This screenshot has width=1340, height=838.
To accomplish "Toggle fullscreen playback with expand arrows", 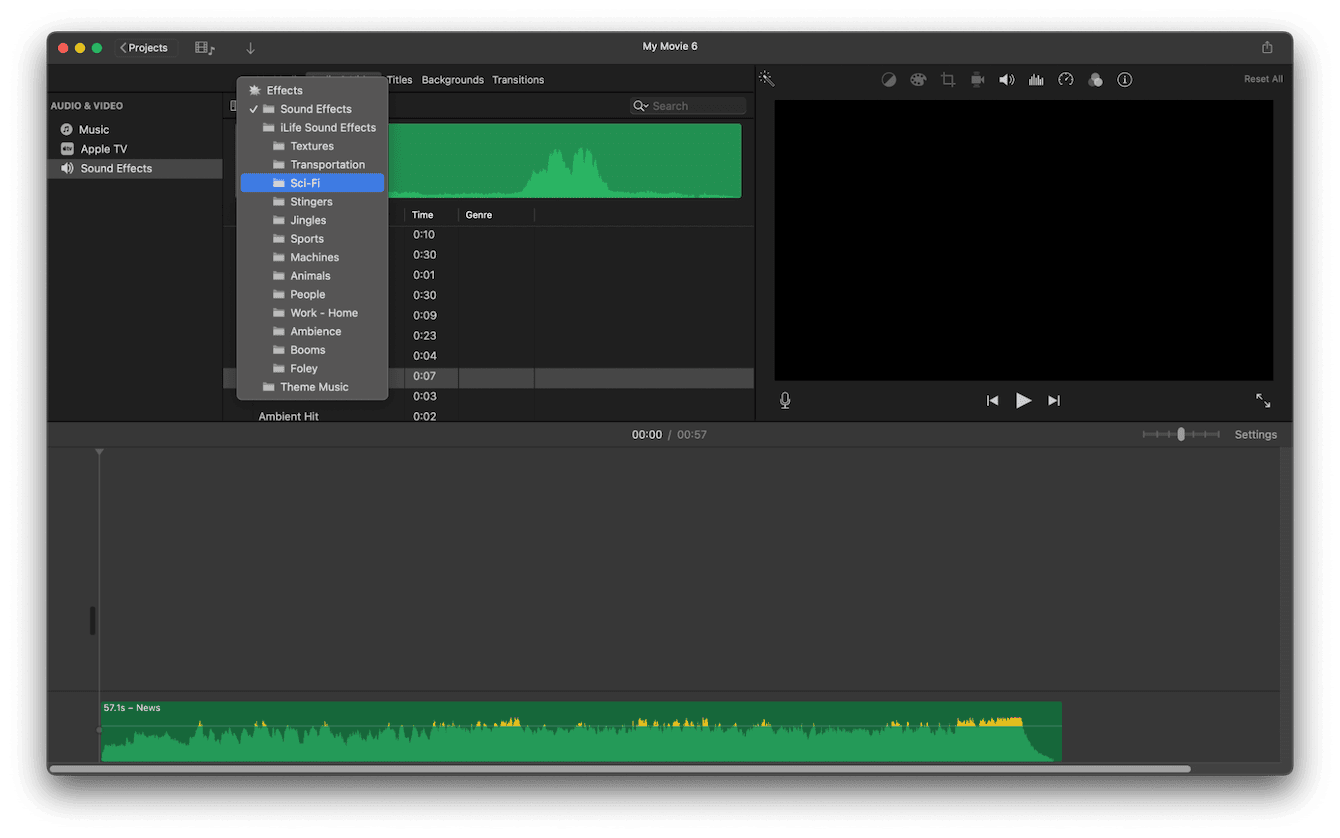I will [x=1263, y=400].
